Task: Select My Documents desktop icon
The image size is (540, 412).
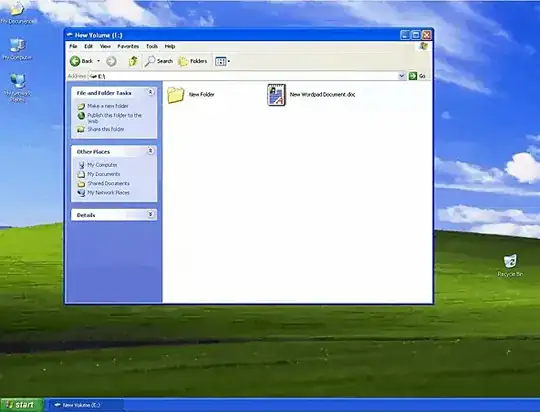Action: click(x=17, y=12)
